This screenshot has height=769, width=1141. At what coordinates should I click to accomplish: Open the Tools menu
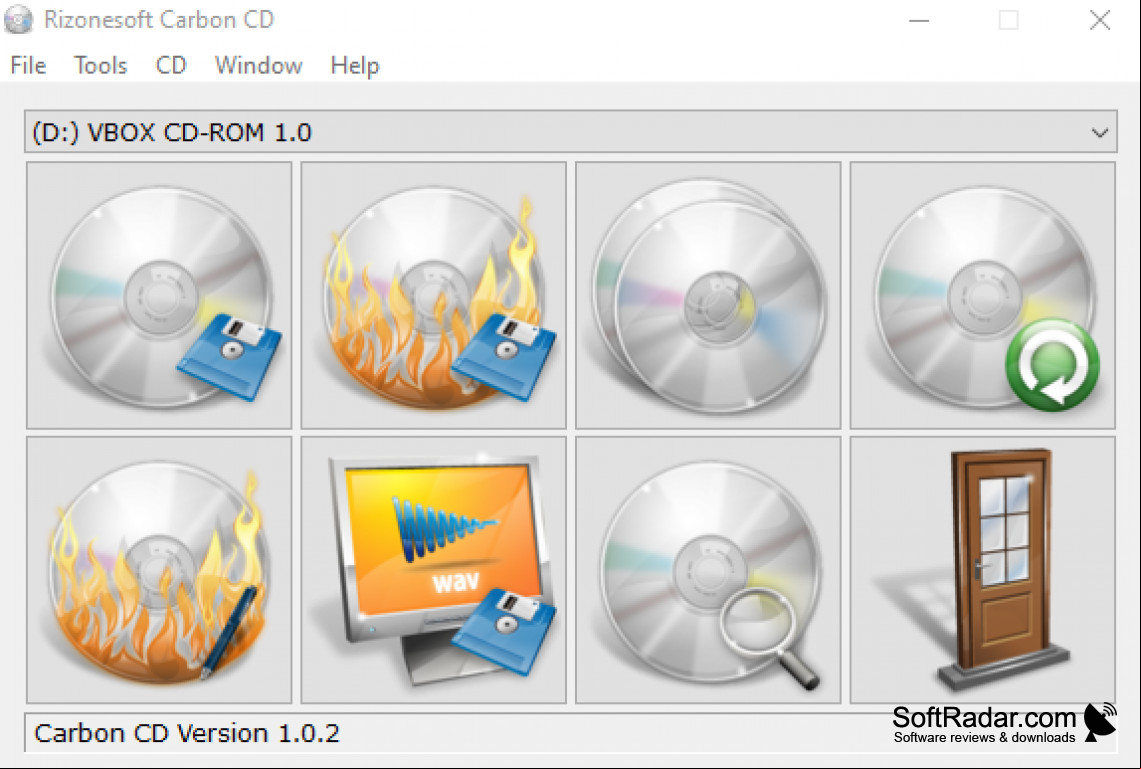coord(100,65)
